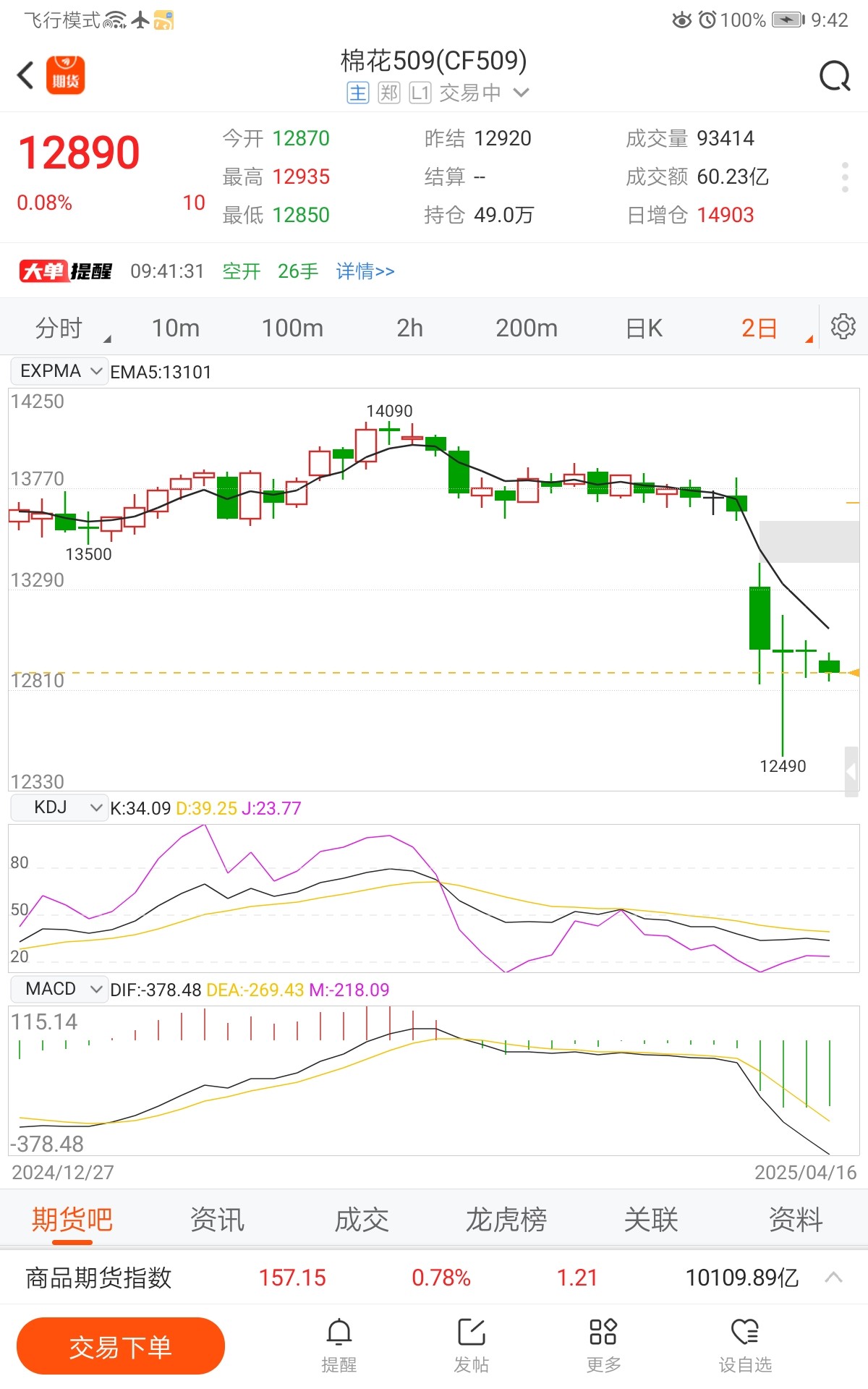Select the 日K chart period
Image resolution: width=868 pixels, height=1389 pixels.
click(x=644, y=328)
